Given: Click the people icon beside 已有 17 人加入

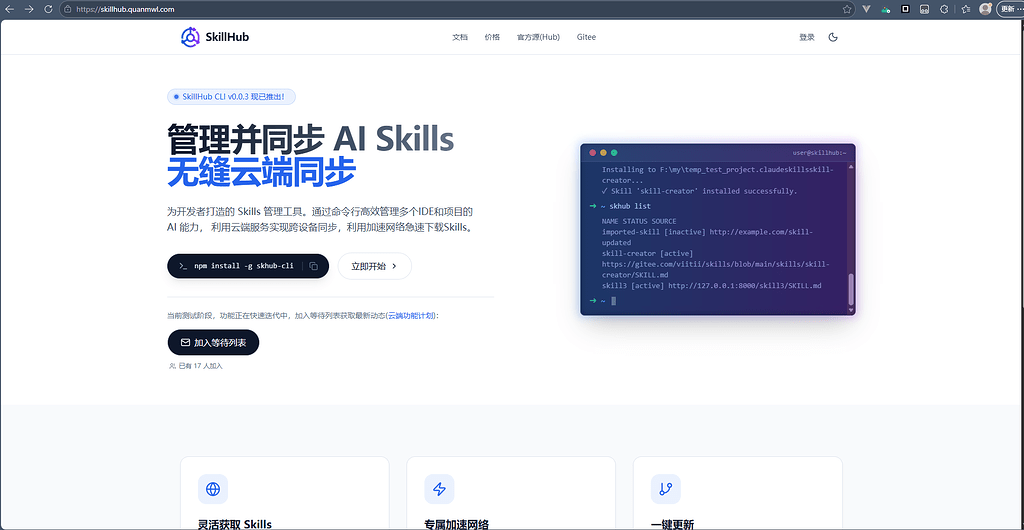Looking at the screenshot, I should tap(172, 366).
